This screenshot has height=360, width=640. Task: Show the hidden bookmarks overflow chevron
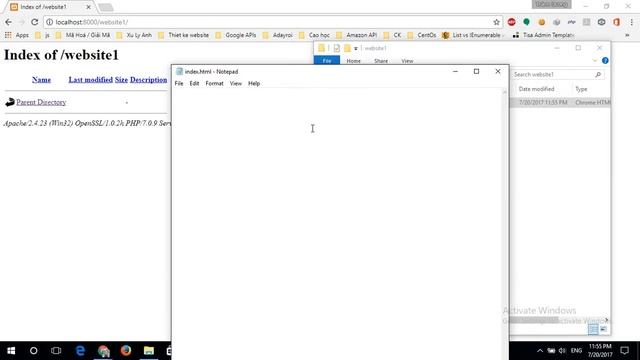[627, 35]
